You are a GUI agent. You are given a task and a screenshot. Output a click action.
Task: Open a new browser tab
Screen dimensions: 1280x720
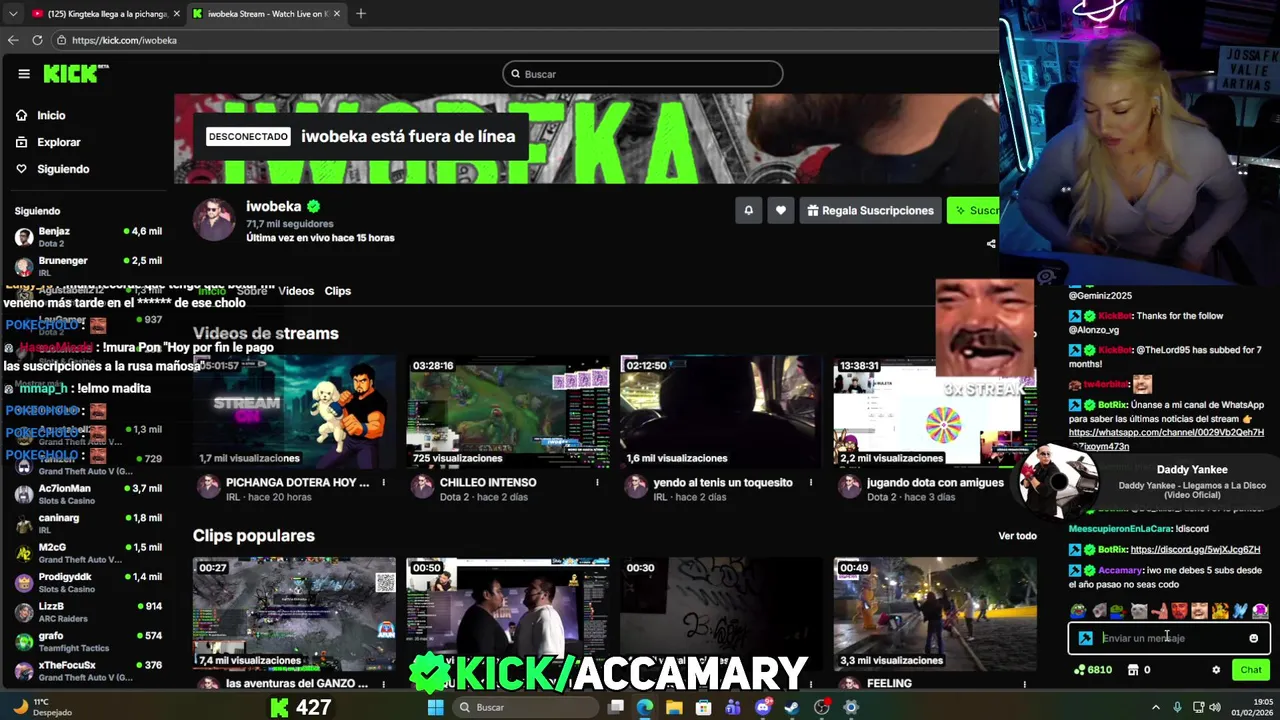[x=361, y=14]
